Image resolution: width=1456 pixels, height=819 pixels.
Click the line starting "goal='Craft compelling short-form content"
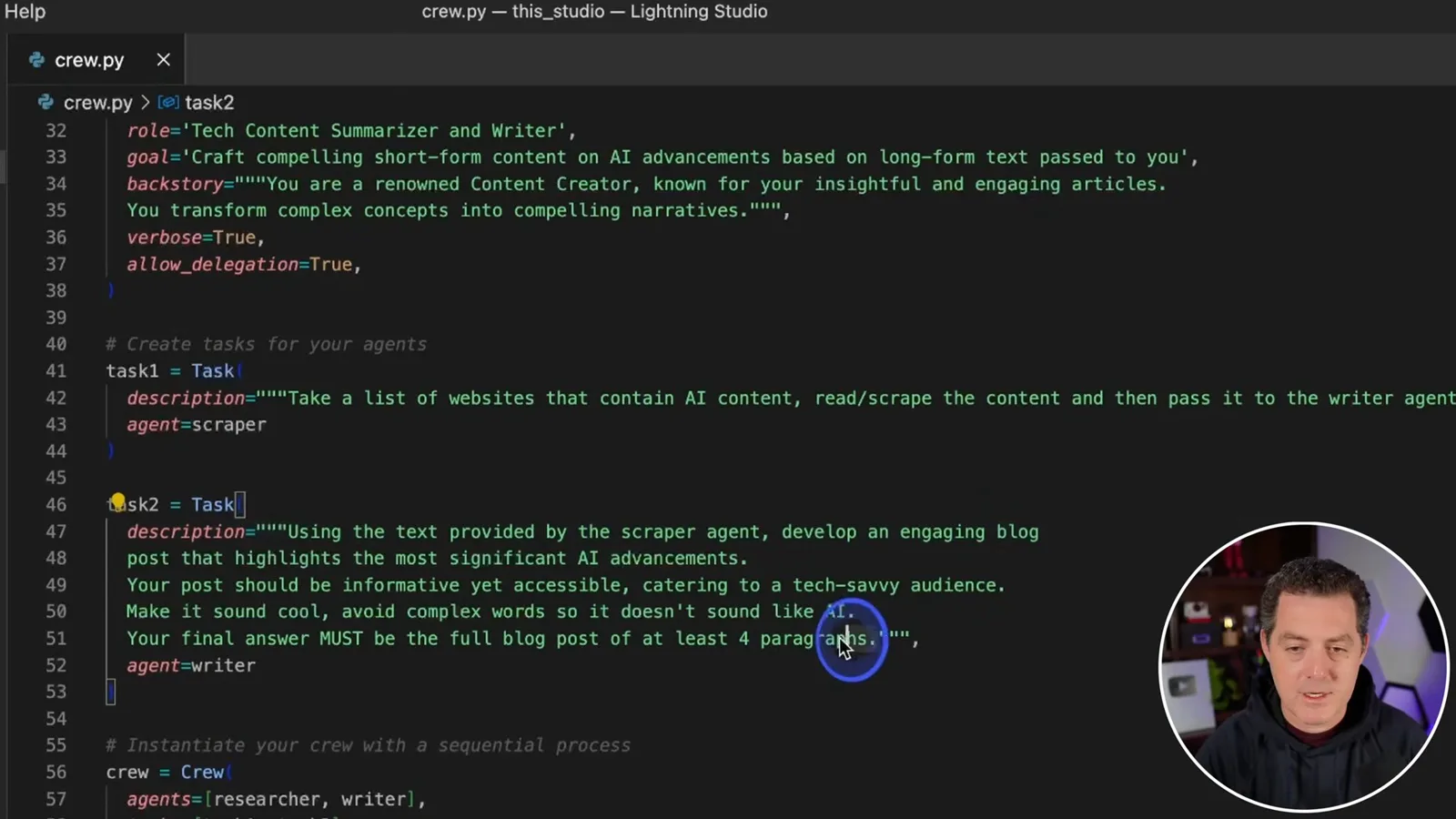click(x=662, y=157)
